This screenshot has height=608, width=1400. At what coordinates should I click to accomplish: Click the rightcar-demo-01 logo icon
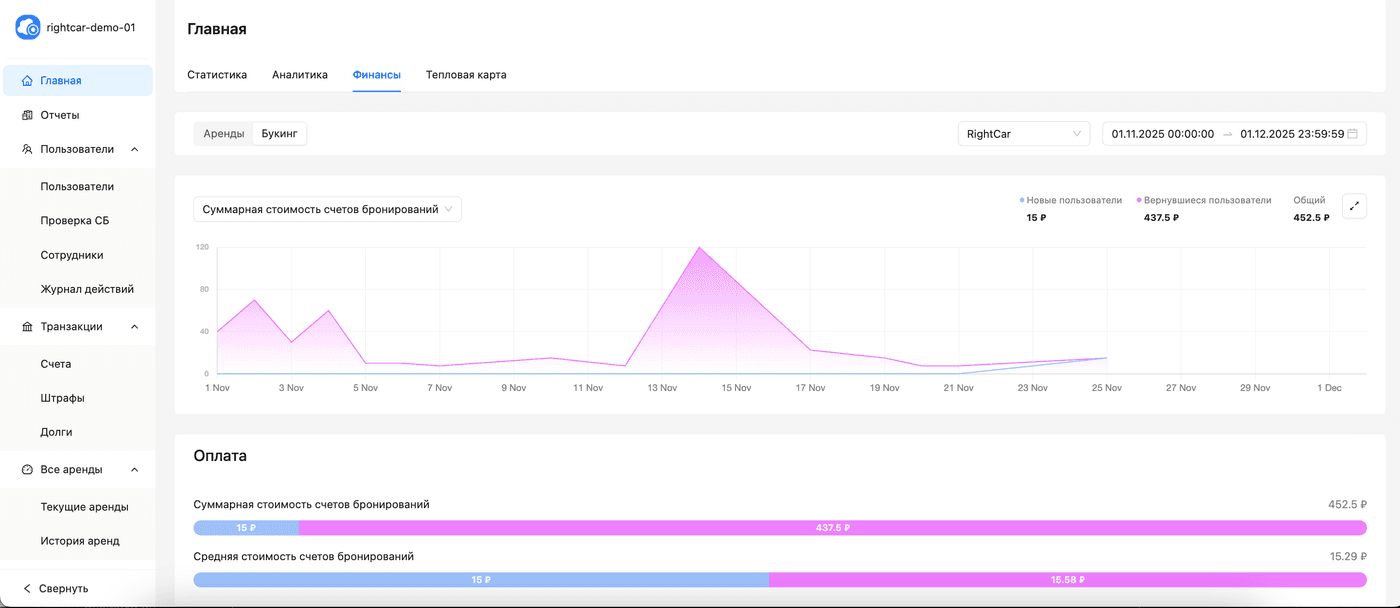pyautogui.click(x=28, y=27)
